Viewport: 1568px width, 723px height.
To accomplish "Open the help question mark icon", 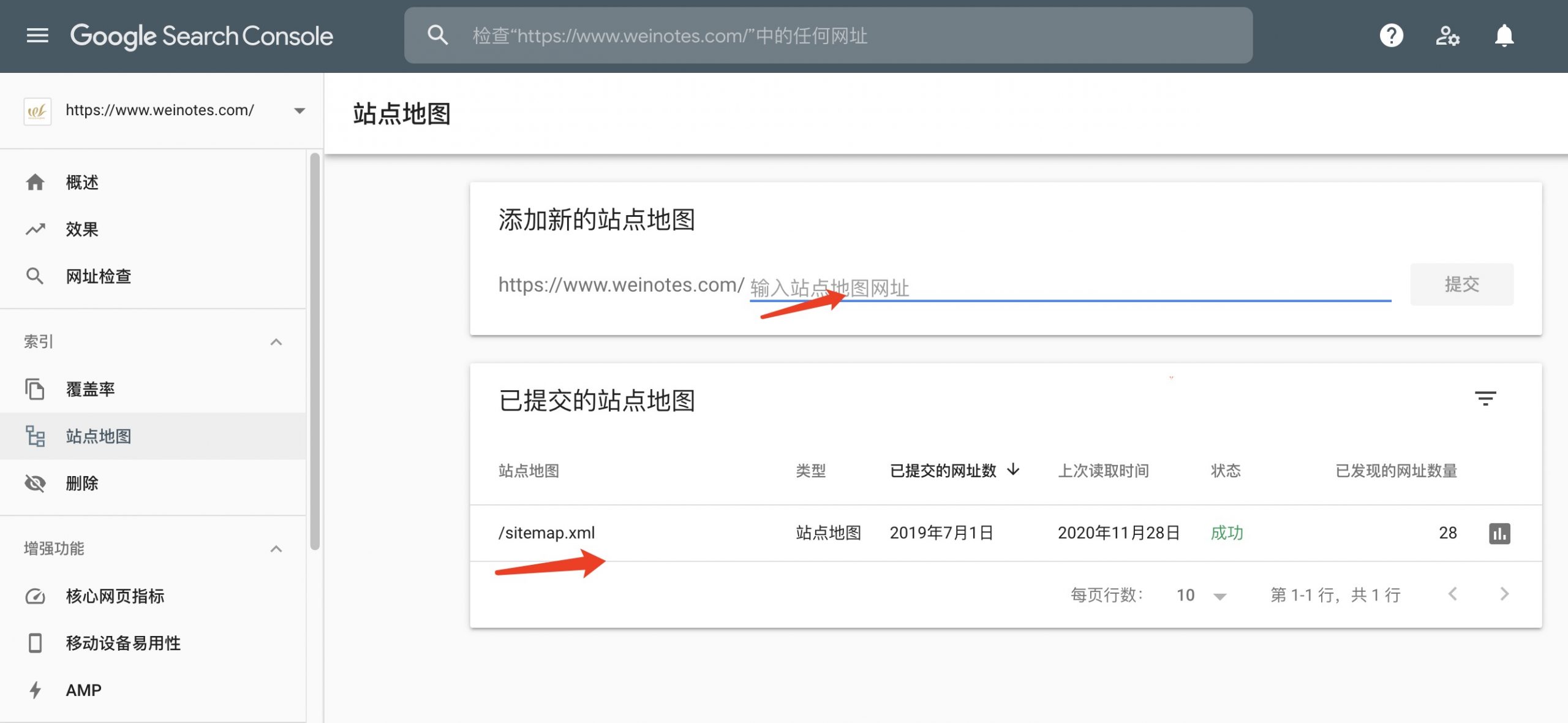I will (1391, 36).
